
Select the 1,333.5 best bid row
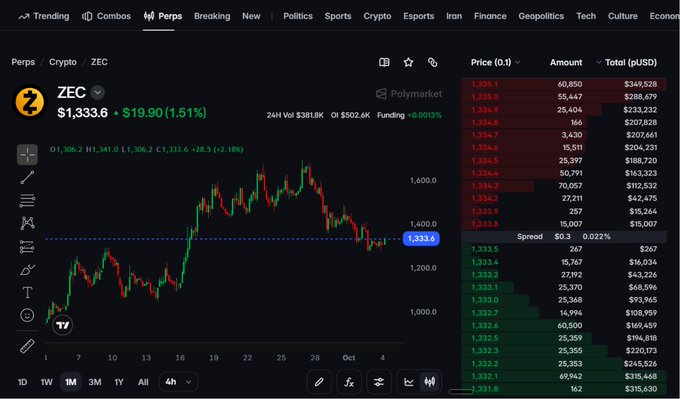pyautogui.click(x=564, y=249)
